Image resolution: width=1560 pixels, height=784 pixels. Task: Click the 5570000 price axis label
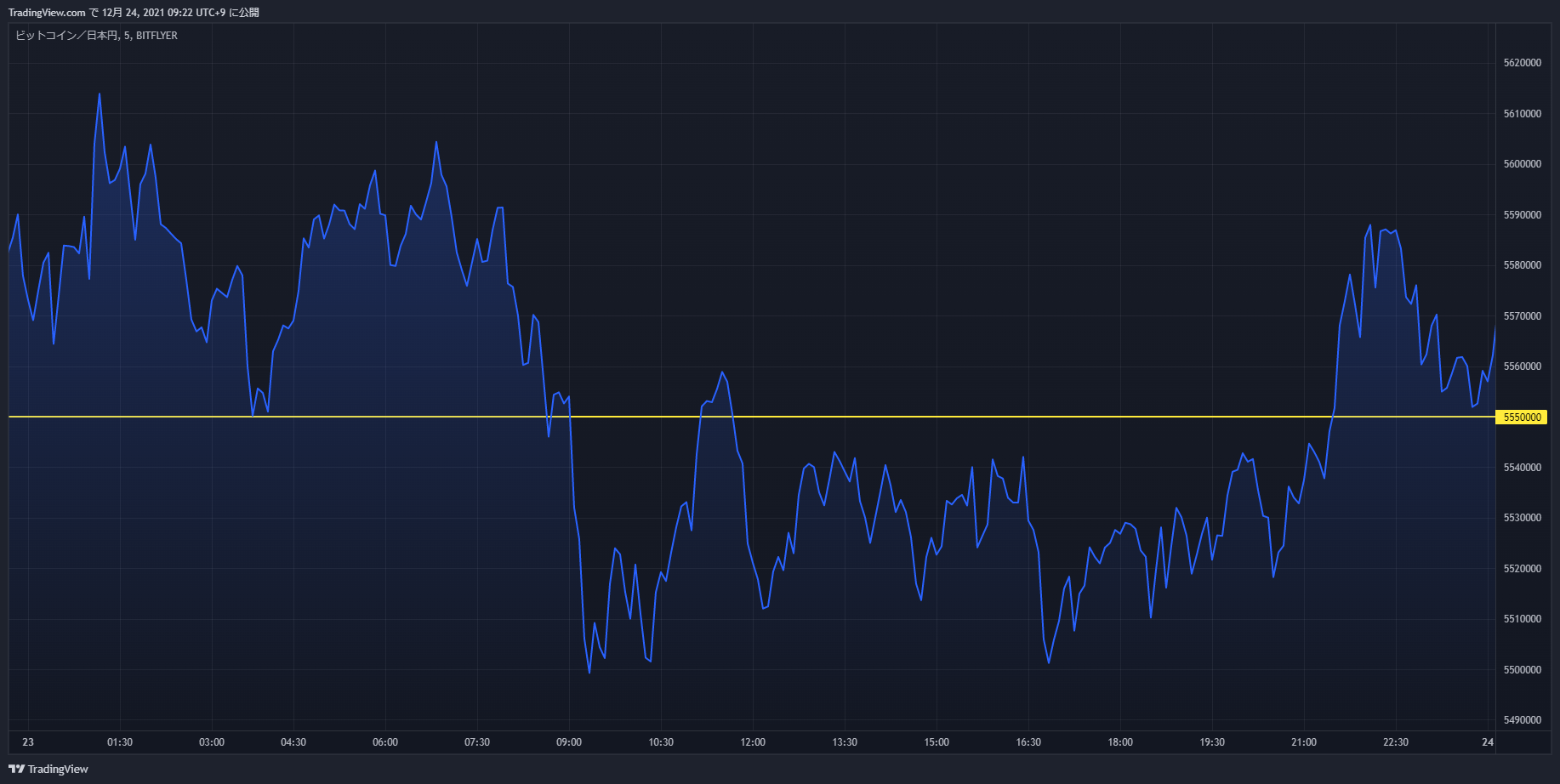(1522, 316)
